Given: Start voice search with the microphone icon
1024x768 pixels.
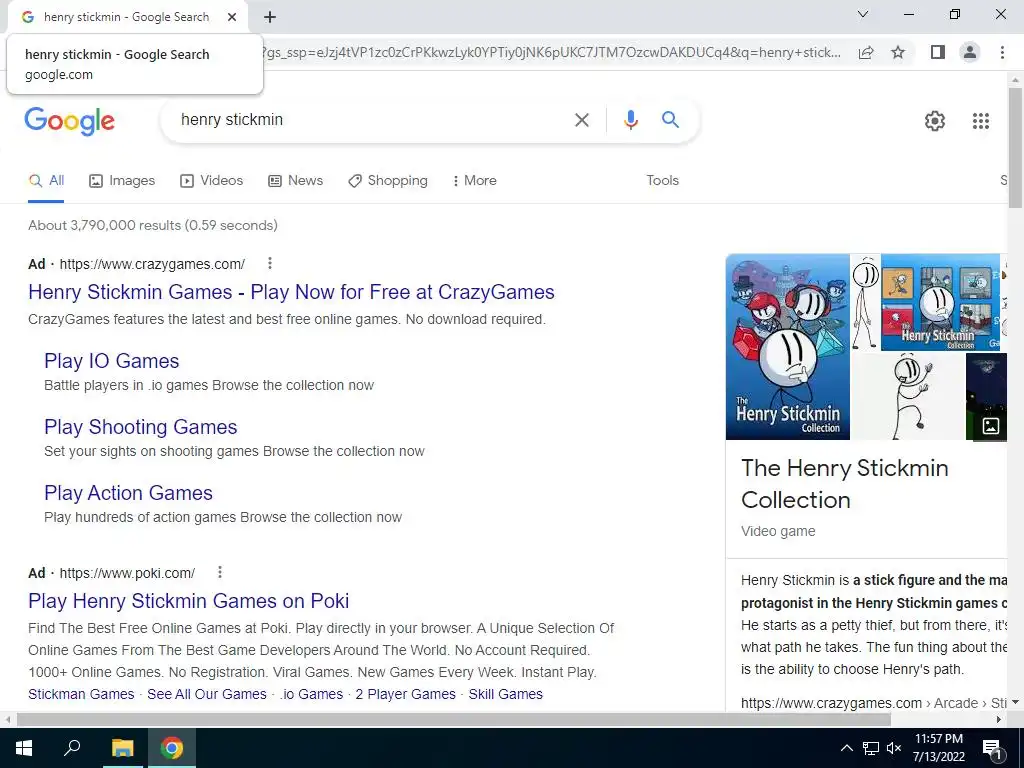Looking at the screenshot, I should point(630,120).
